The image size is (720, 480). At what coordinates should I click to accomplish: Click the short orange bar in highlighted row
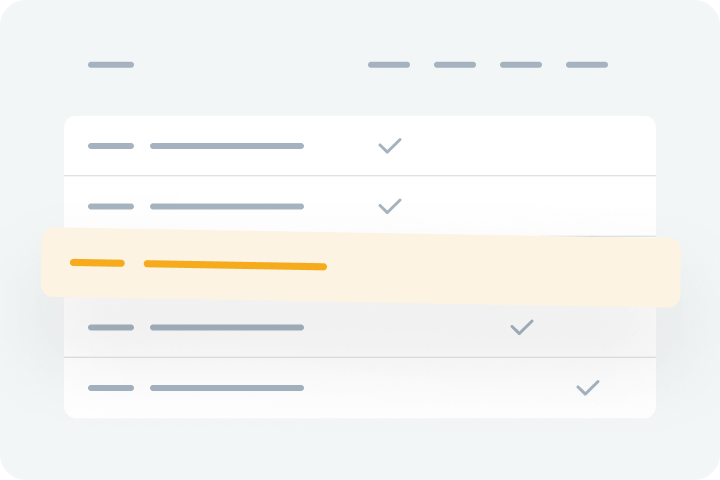point(97,263)
